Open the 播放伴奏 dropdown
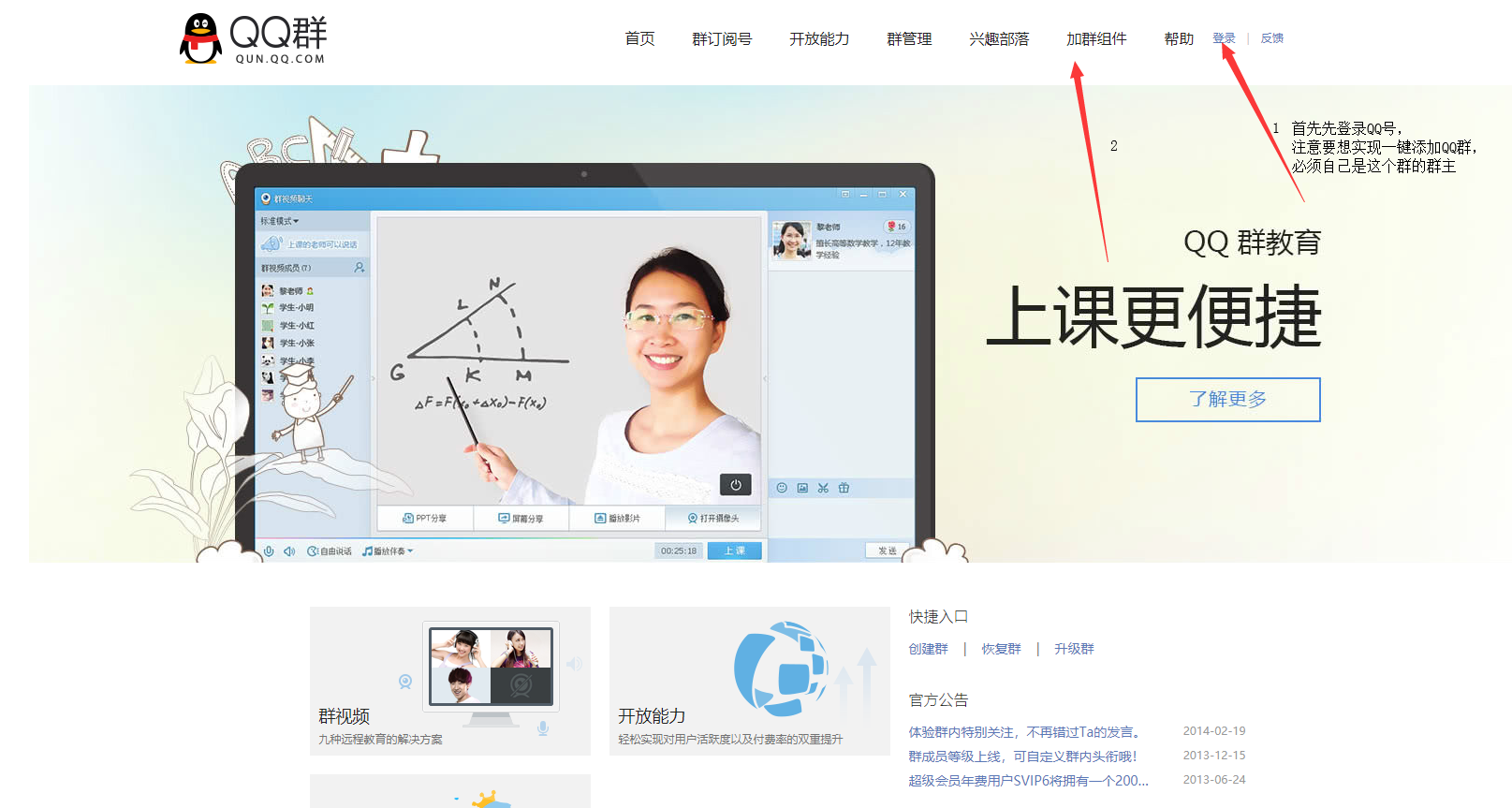This screenshot has width=1512, height=808. (388, 551)
